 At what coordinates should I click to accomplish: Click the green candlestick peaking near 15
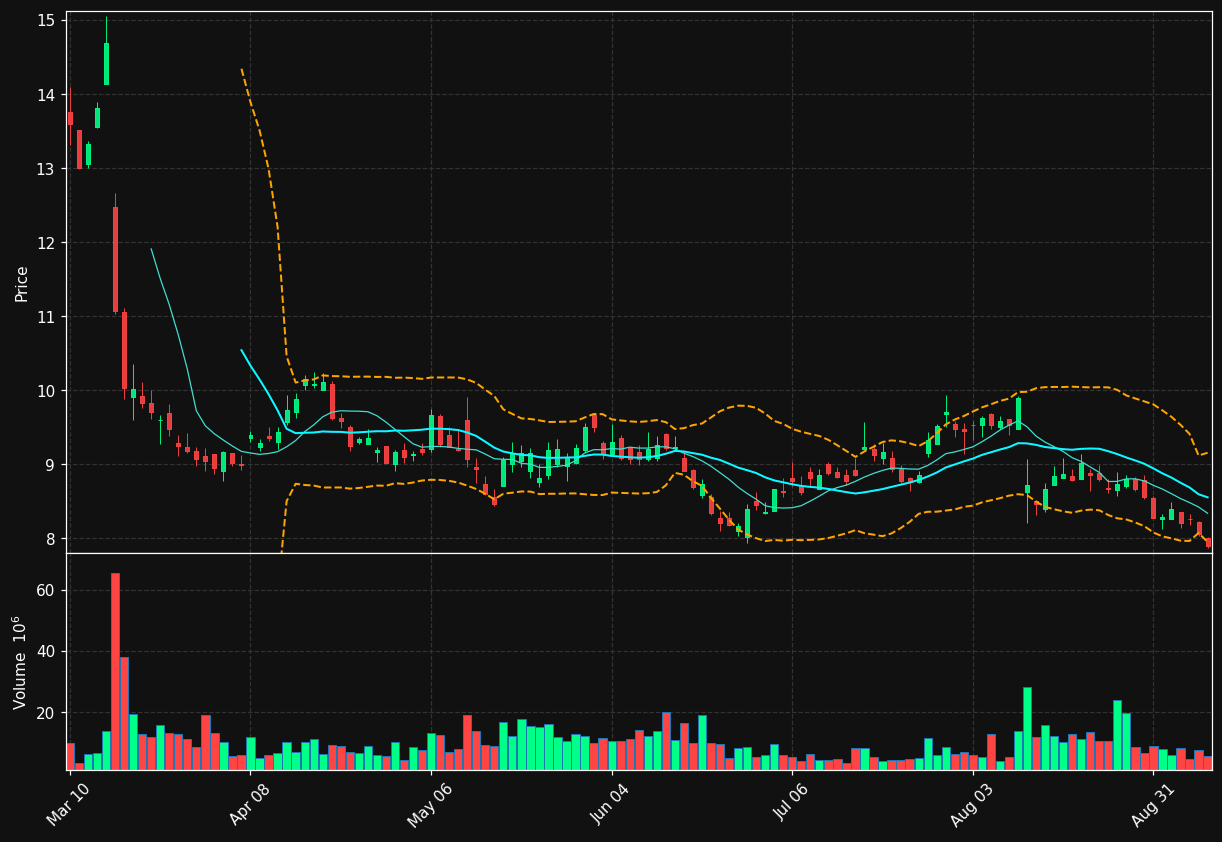[x=106, y=63]
